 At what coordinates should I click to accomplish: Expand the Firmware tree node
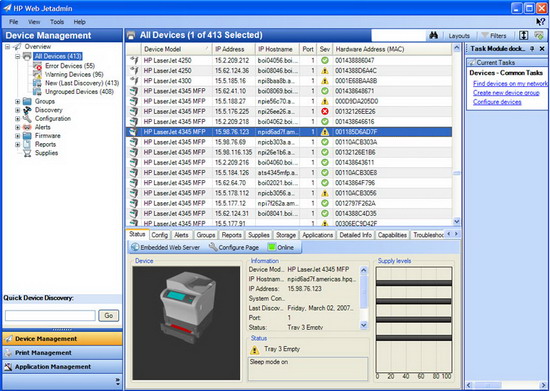pos(18,136)
